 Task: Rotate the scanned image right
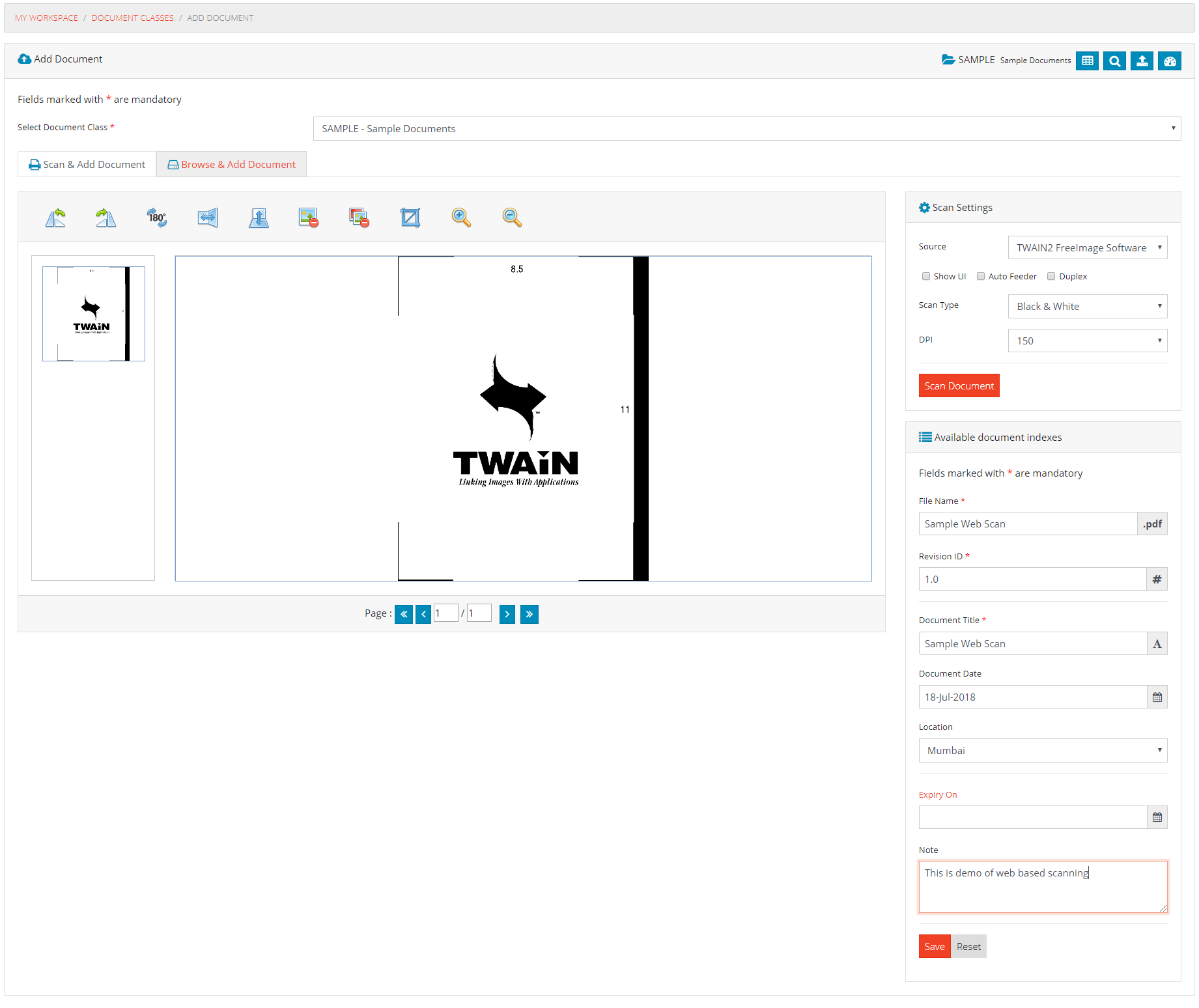click(106, 217)
